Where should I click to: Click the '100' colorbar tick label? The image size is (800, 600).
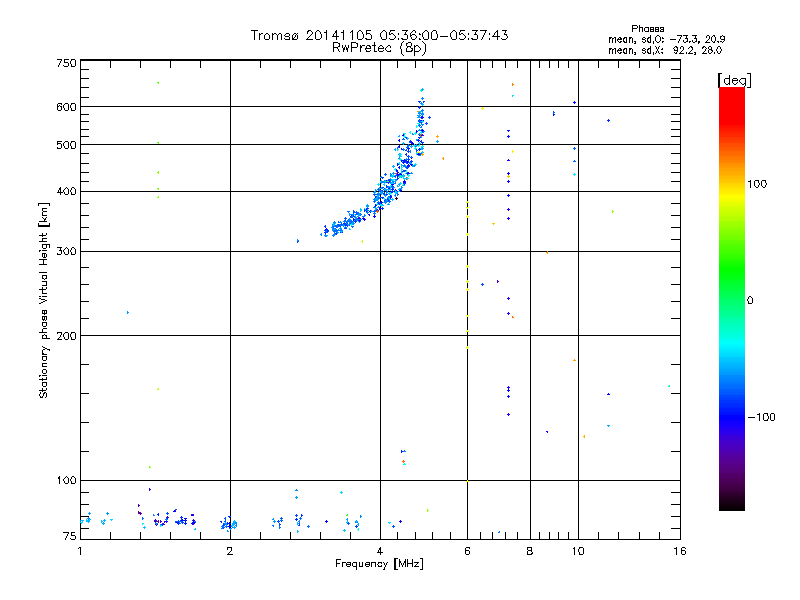[x=757, y=184]
